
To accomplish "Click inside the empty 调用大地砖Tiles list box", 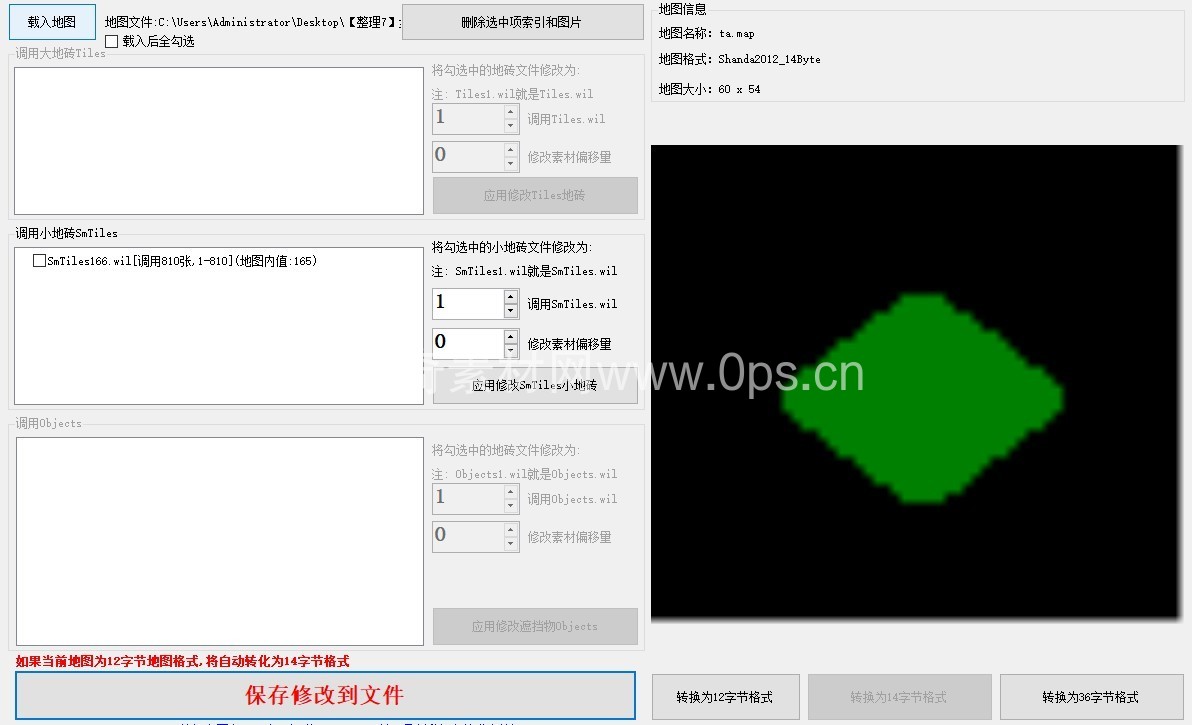I will 219,141.
